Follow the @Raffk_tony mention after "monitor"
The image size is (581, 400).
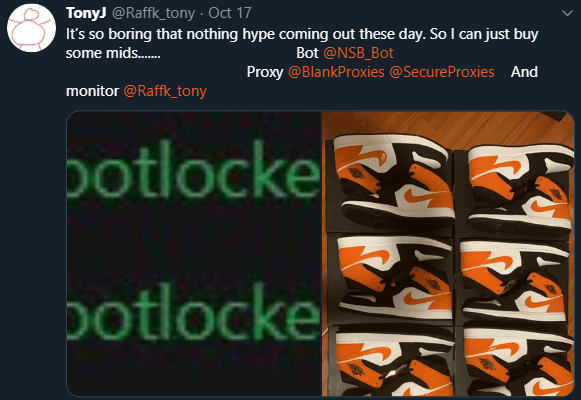(165, 91)
